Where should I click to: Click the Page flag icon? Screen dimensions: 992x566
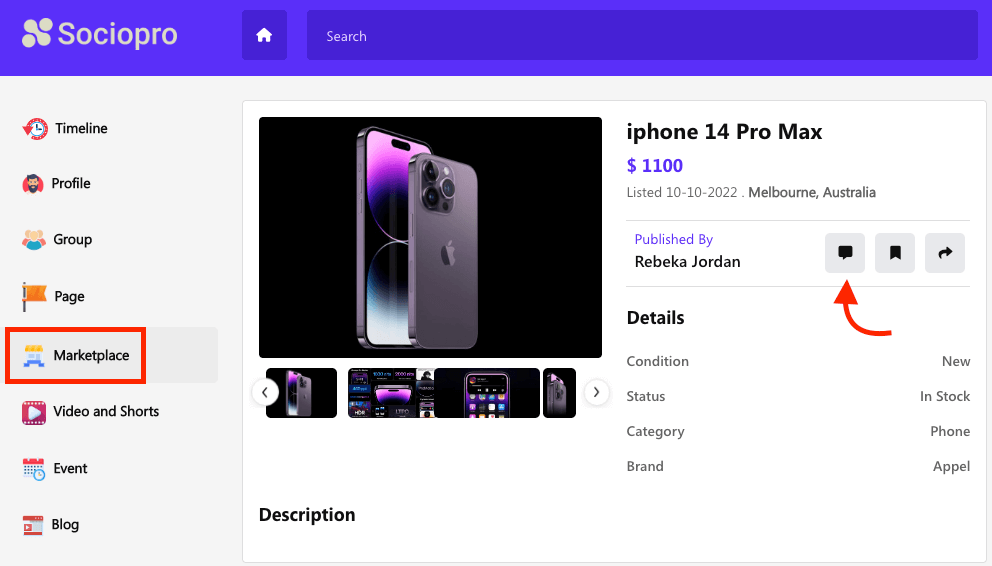(35, 296)
